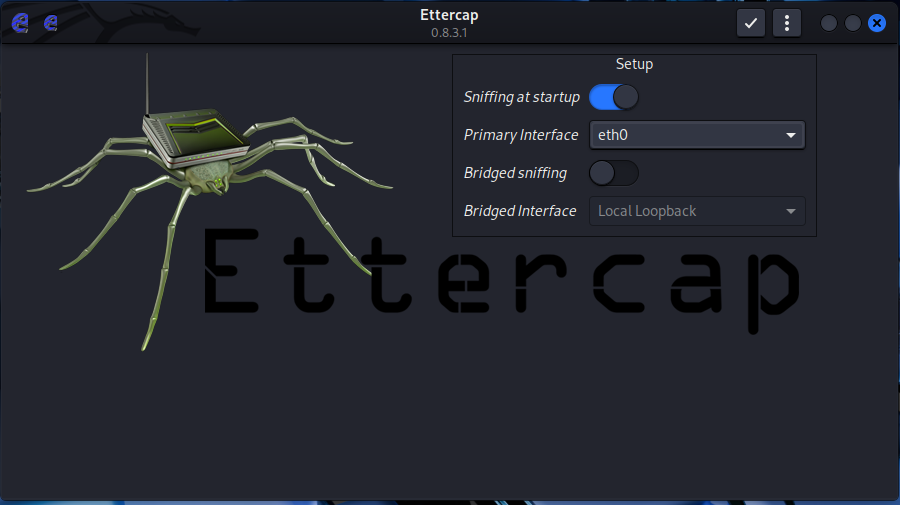Screen dimensions: 900x505
Task: Click the first grey minimize window button
Action: pos(829,23)
